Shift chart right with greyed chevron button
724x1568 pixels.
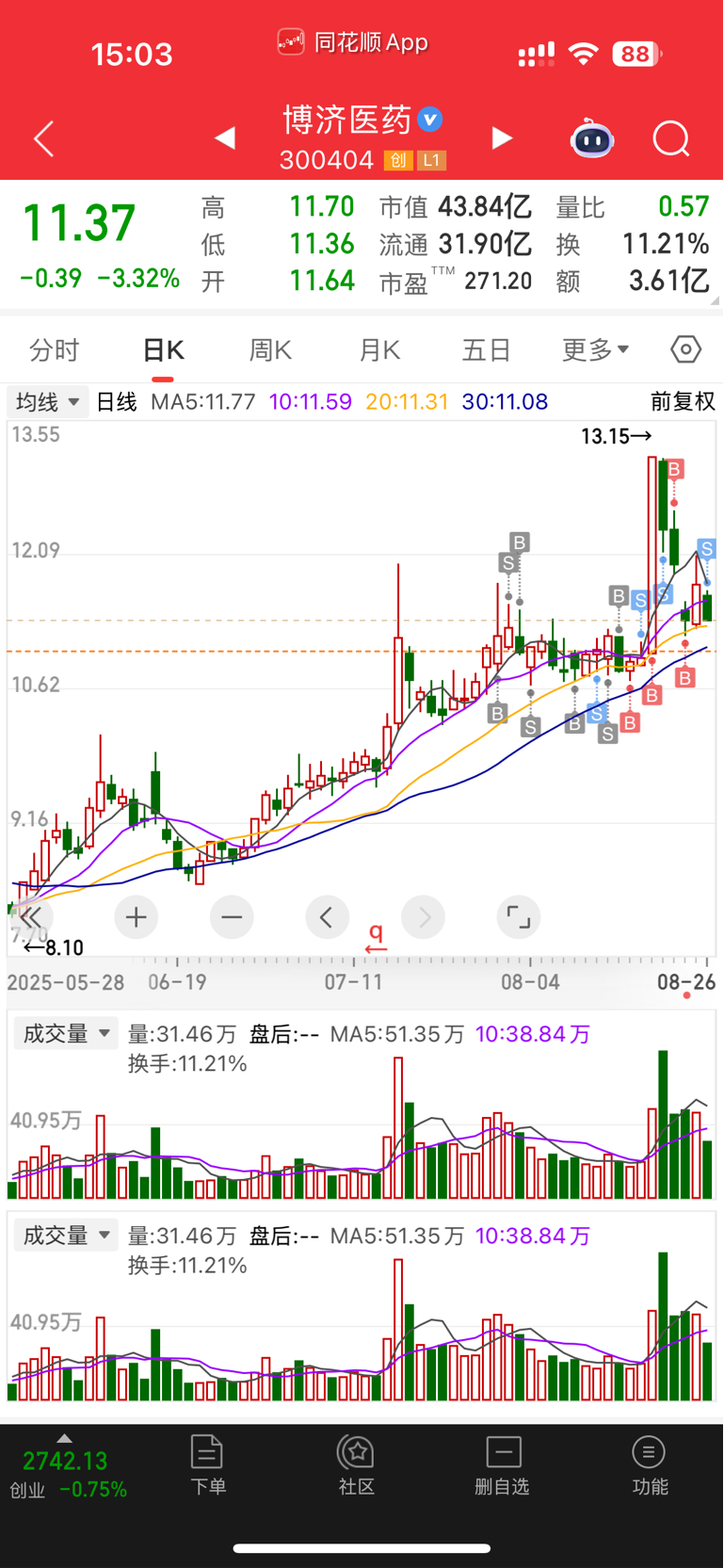coord(424,917)
